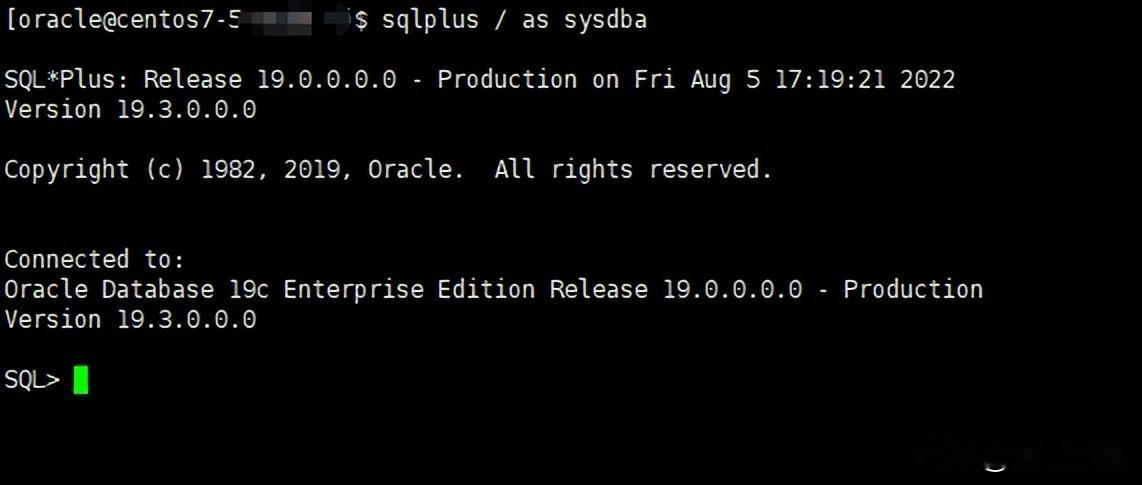Click All rights reserved text
The image size is (1142, 485).
click(x=633, y=170)
